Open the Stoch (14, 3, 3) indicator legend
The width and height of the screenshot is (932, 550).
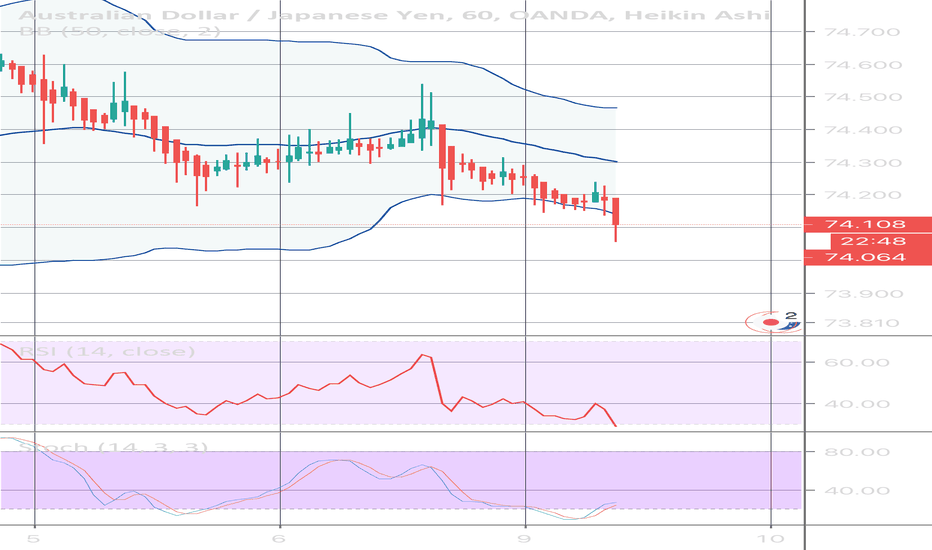click(x=104, y=447)
